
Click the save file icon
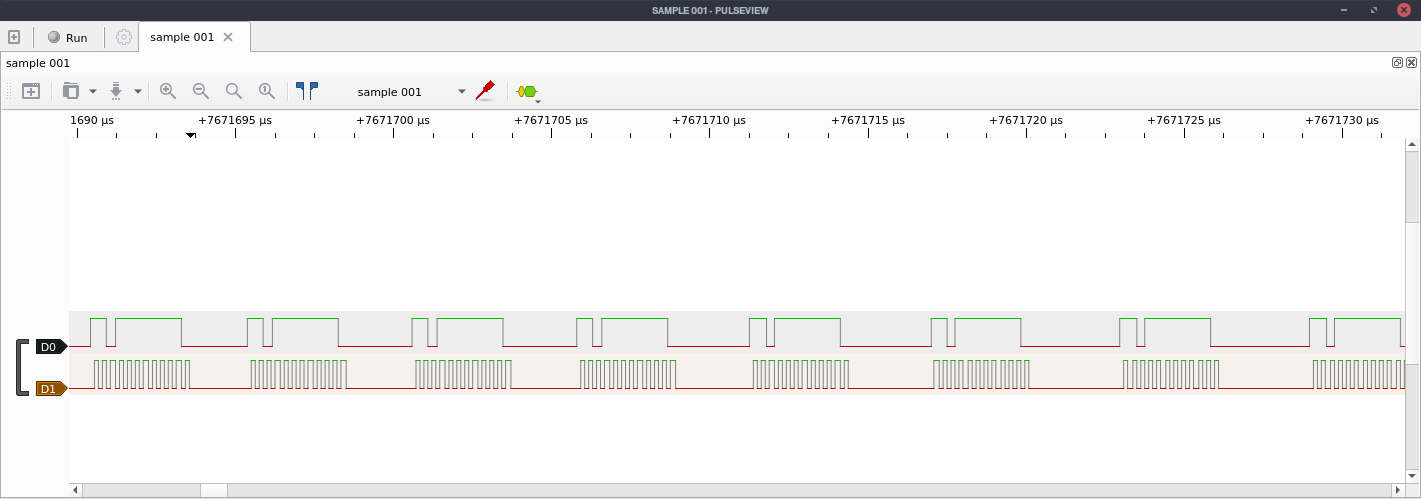pyautogui.click(x=116, y=91)
